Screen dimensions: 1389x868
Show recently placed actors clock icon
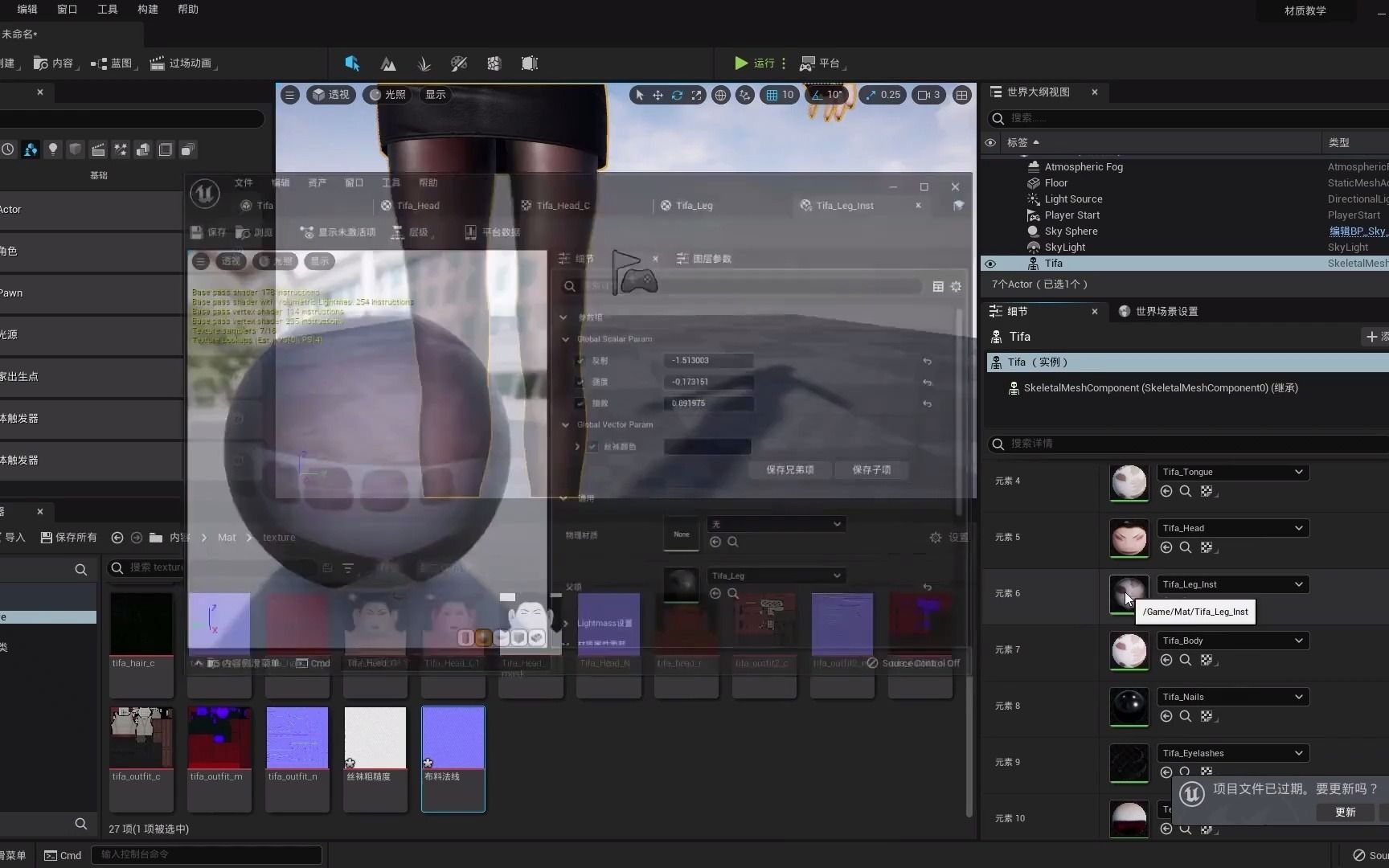point(7,149)
